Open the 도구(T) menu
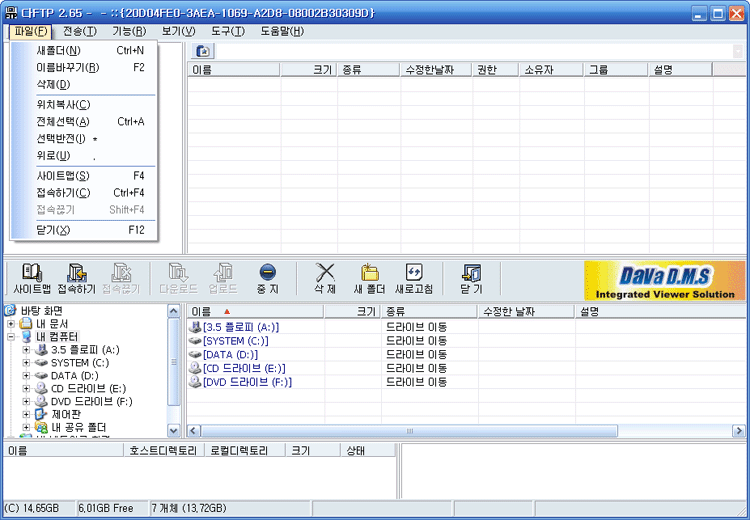Image resolution: width=750 pixels, height=520 pixels. [227, 31]
